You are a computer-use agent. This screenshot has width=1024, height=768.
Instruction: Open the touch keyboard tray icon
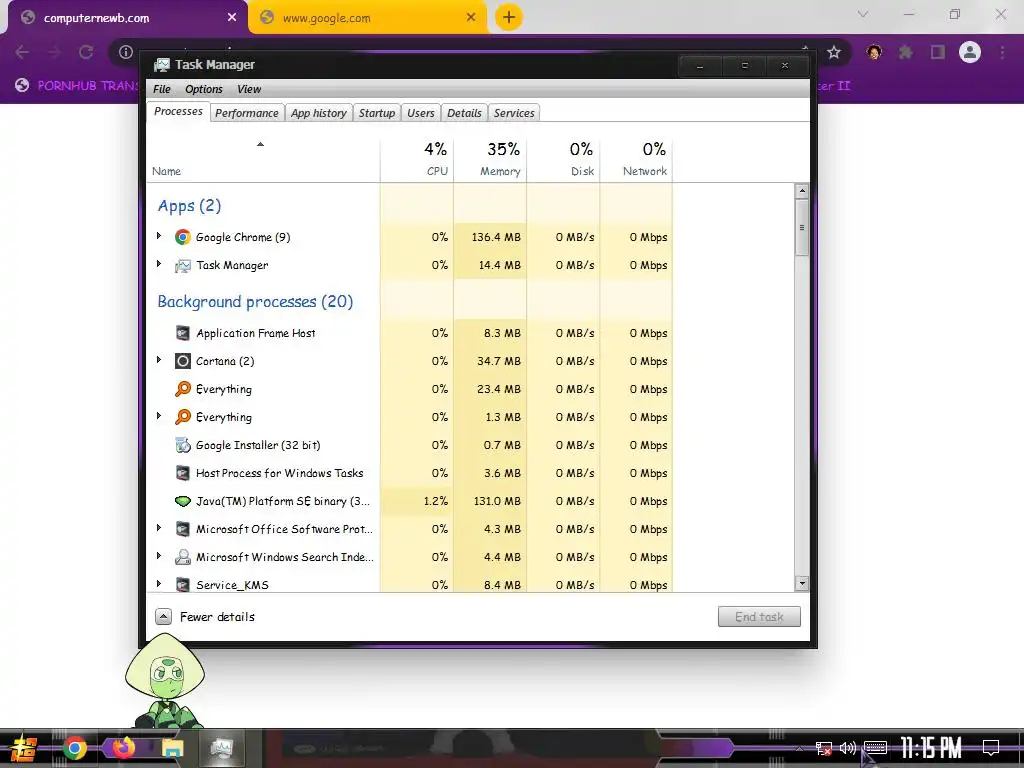[x=876, y=748]
